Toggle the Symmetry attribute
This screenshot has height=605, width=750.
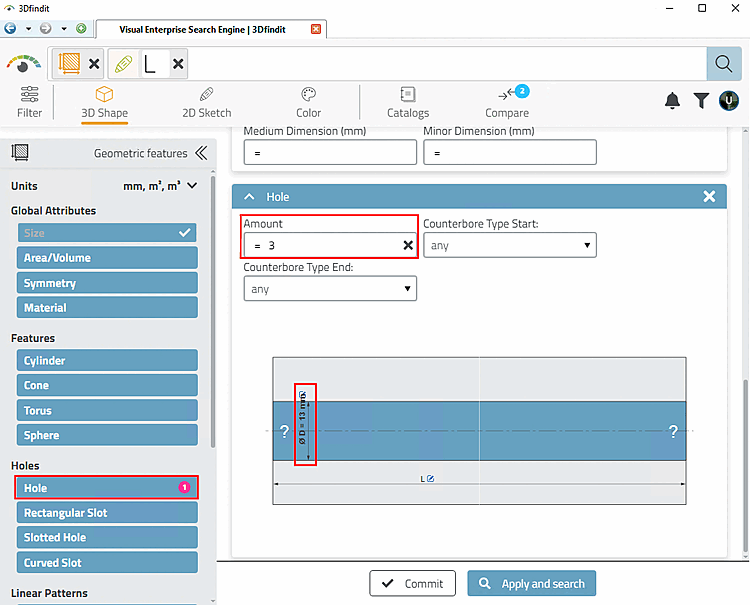[x=107, y=283]
